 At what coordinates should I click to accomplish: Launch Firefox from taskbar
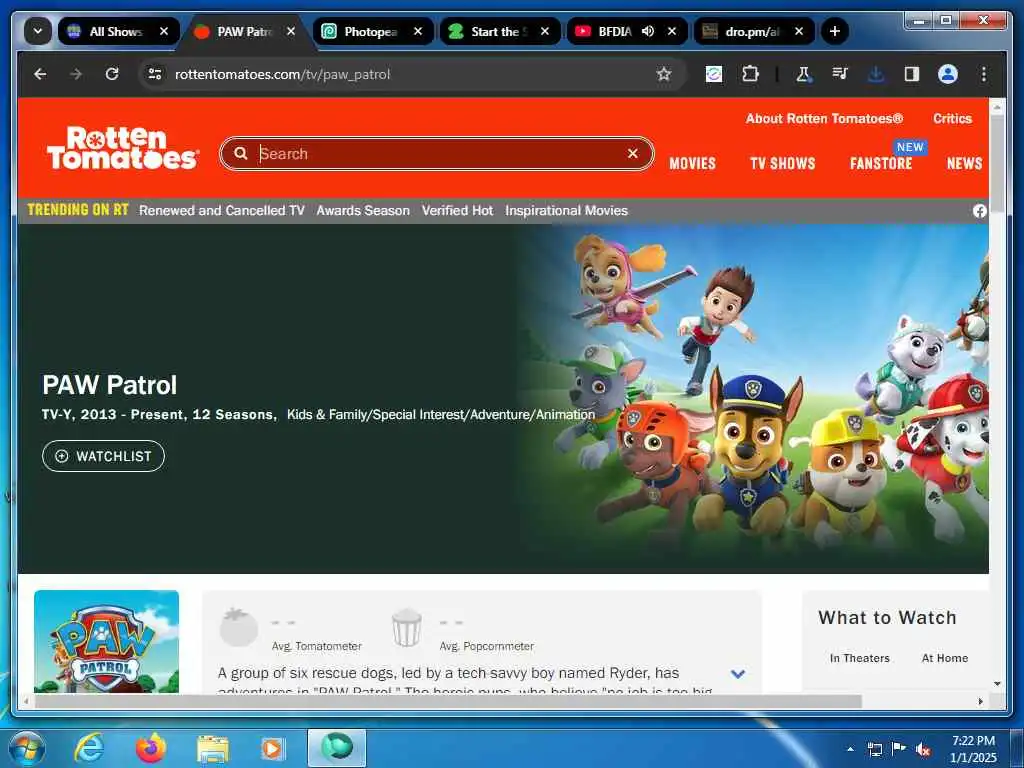pyautogui.click(x=151, y=748)
